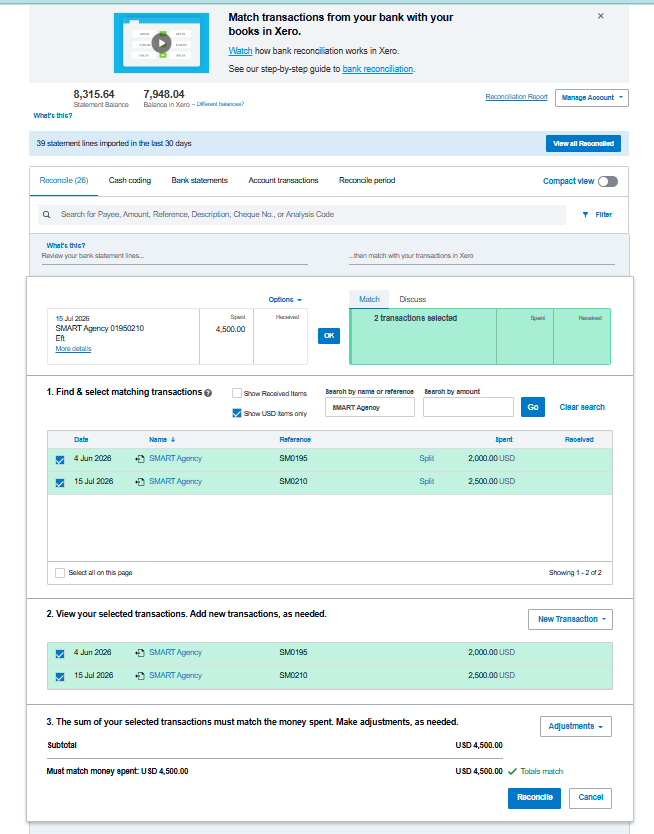Select the Match tab
This screenshot has width=654, height=834.
tap(369, 299)
